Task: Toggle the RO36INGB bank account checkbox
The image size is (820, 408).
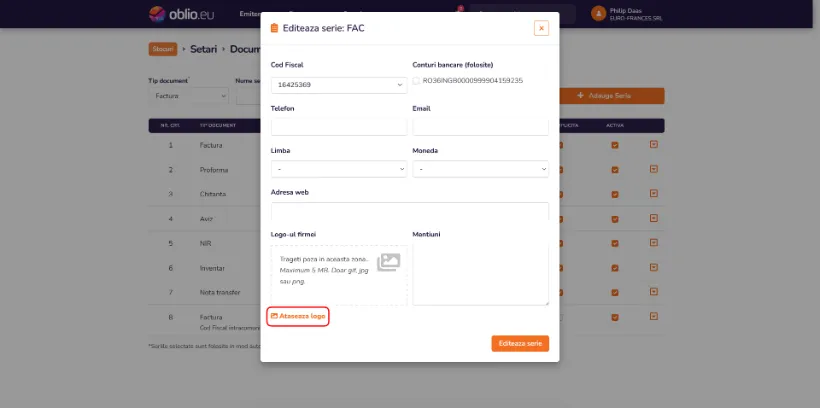Action: pyautogui.click(x=416, y=81)
